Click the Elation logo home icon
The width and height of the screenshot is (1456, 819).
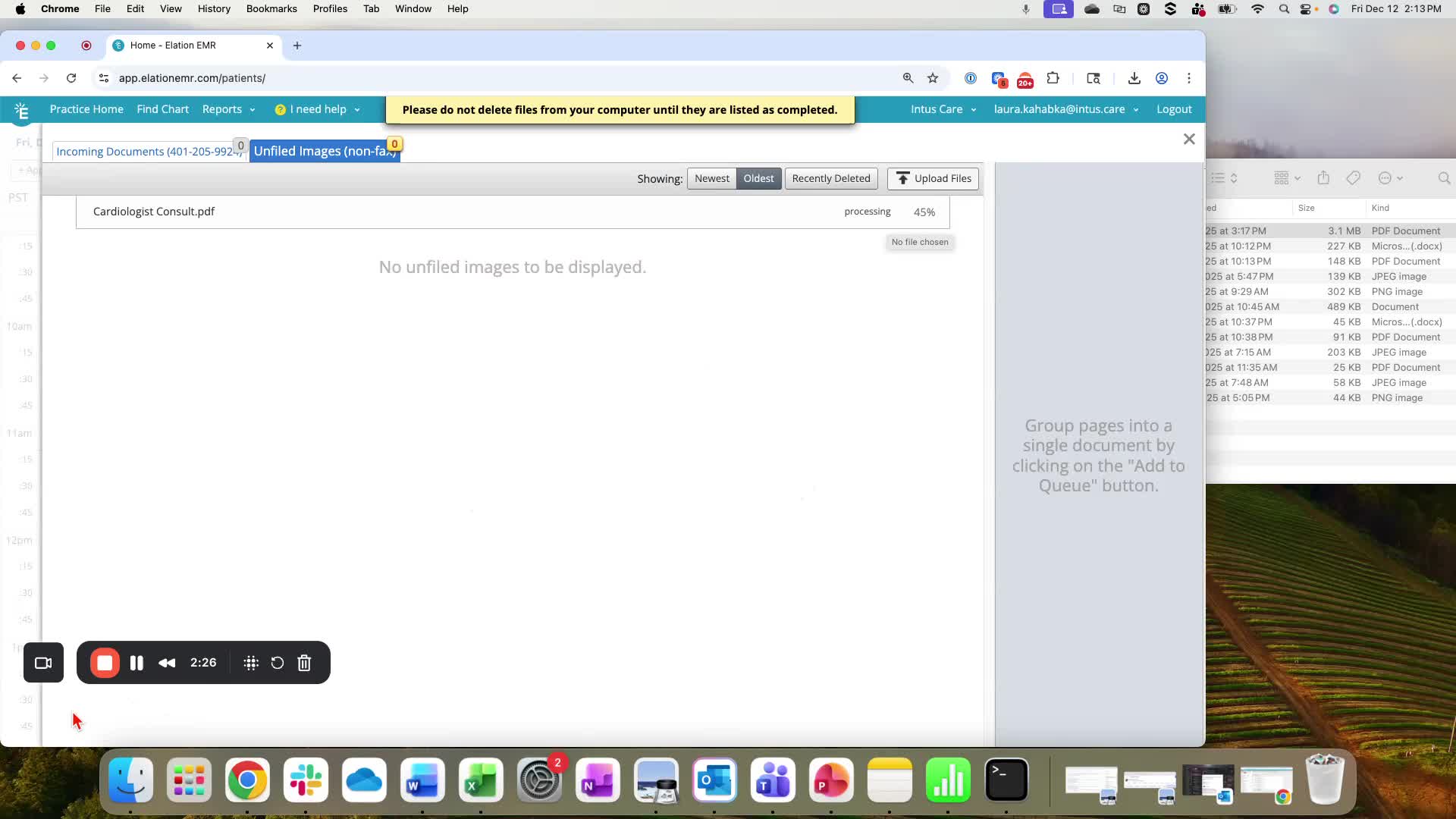coord(22,111)
